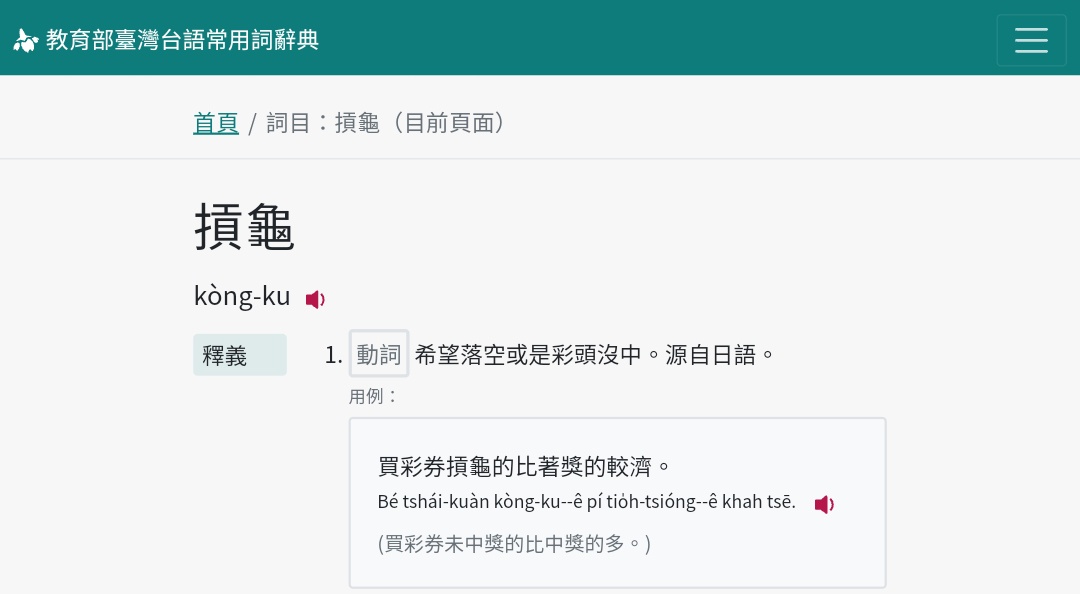
Task: Click the 教育部臺灣台語常用詞辭典 site title
Action: (x=183, y=40)
